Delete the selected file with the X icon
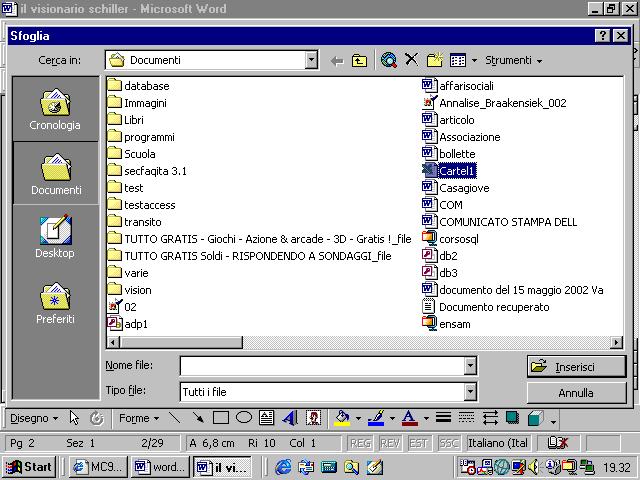640x480 pixels. click(x=411, y=60)
